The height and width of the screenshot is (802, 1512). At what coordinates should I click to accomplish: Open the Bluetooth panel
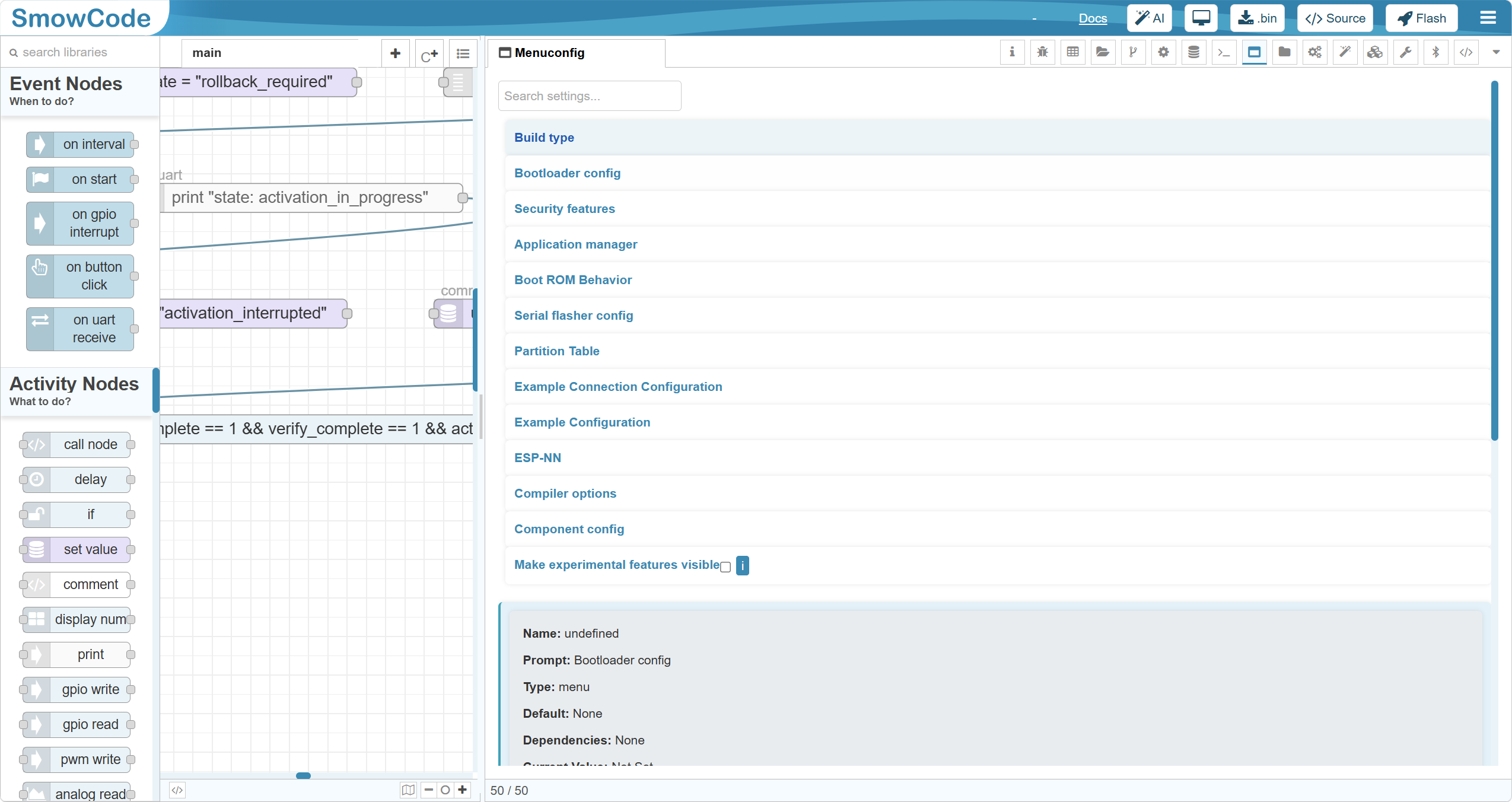click(x=1435, y=52)
